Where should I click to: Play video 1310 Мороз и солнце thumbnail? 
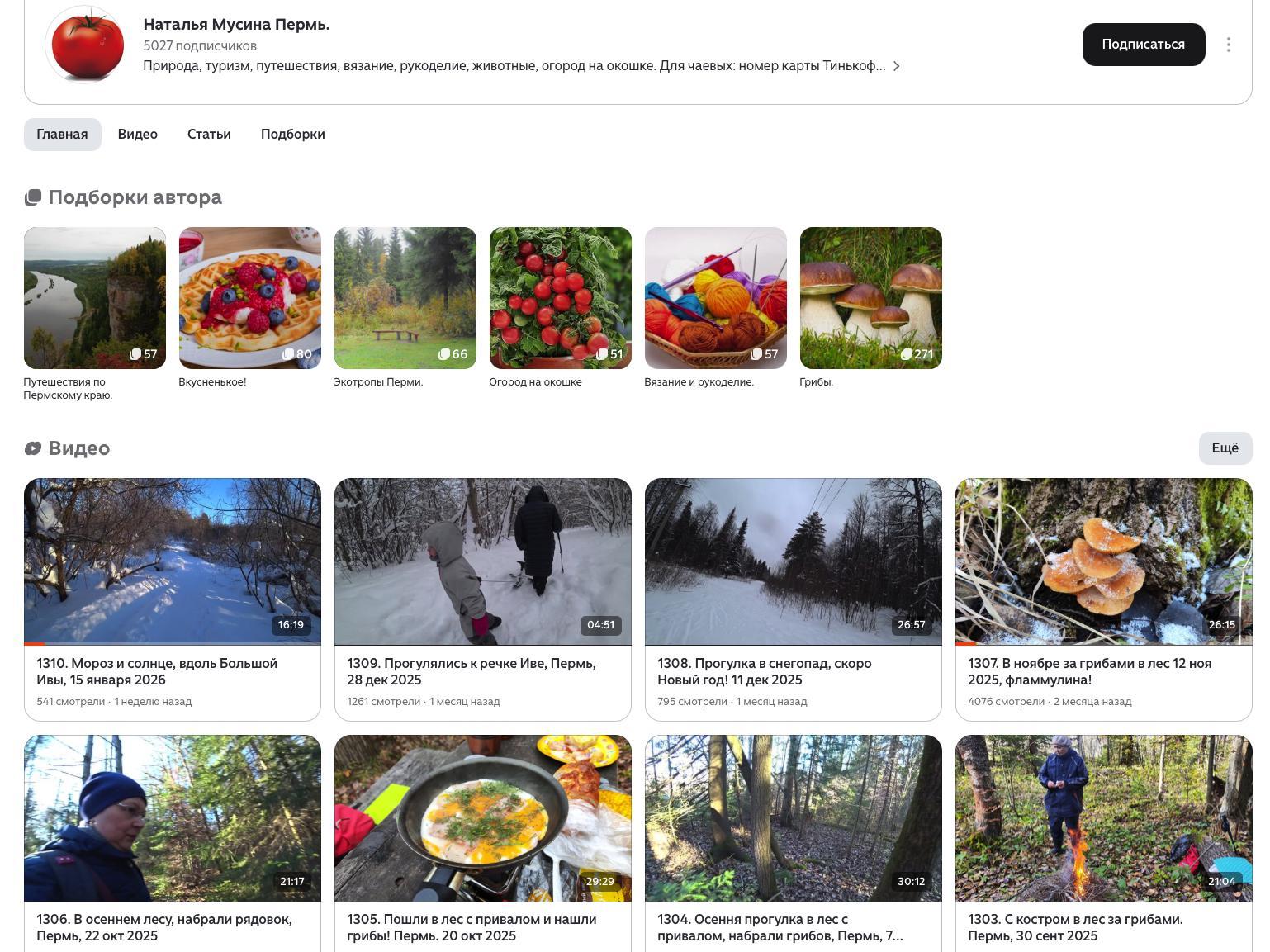(172, 561)
